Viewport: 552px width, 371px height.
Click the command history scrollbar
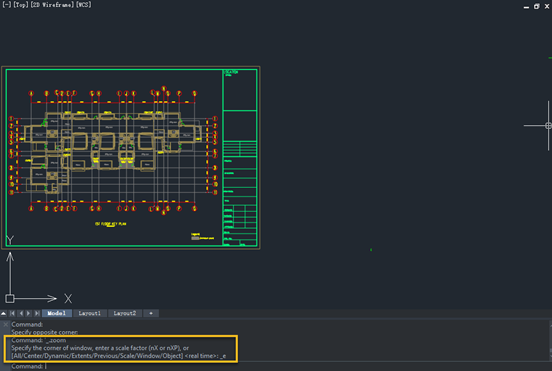[x=550, y=340]
